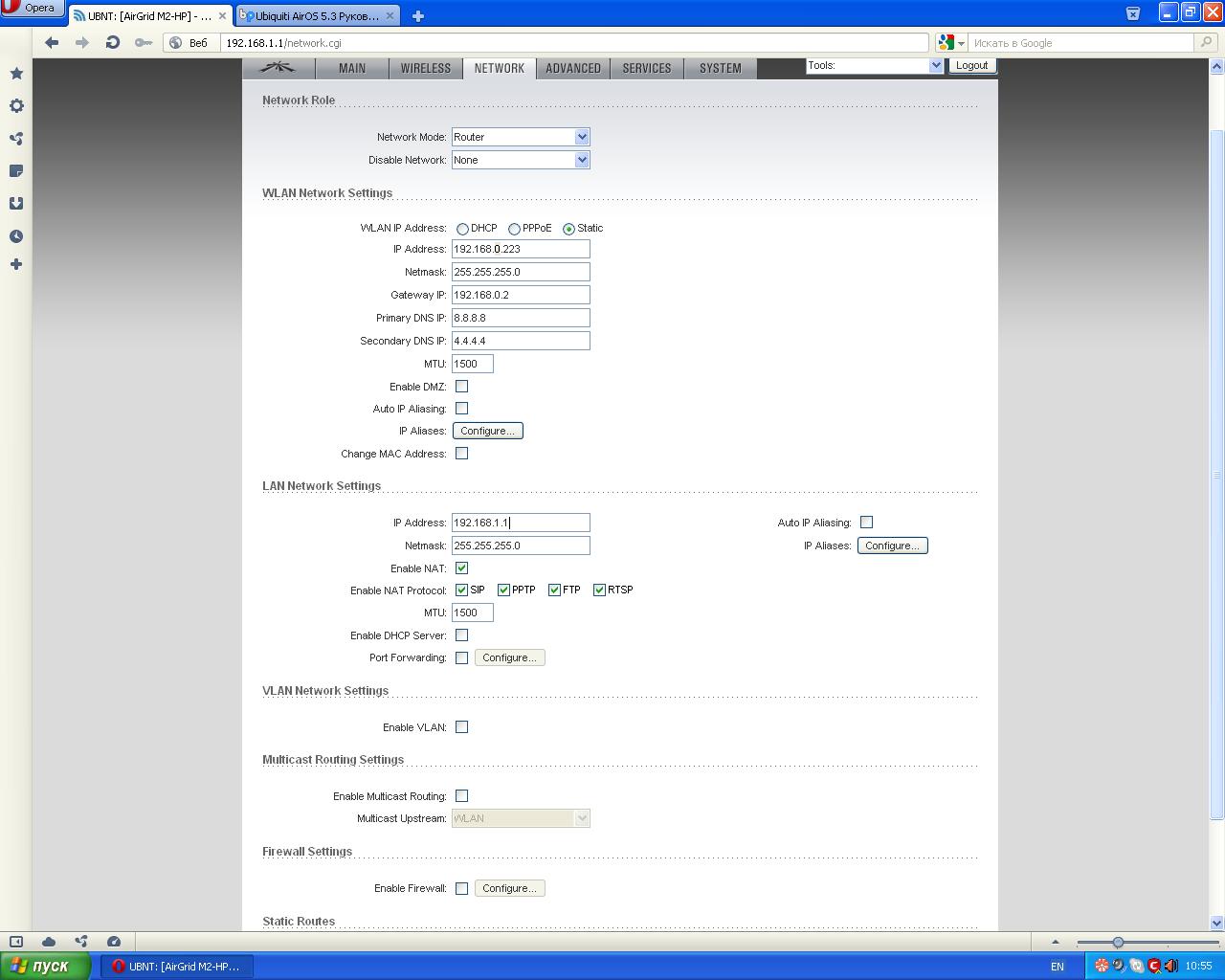This screenshot has height=980, width=1225.
Task: Select Static for WLAN IP Address
Action: tap(569, 229)
